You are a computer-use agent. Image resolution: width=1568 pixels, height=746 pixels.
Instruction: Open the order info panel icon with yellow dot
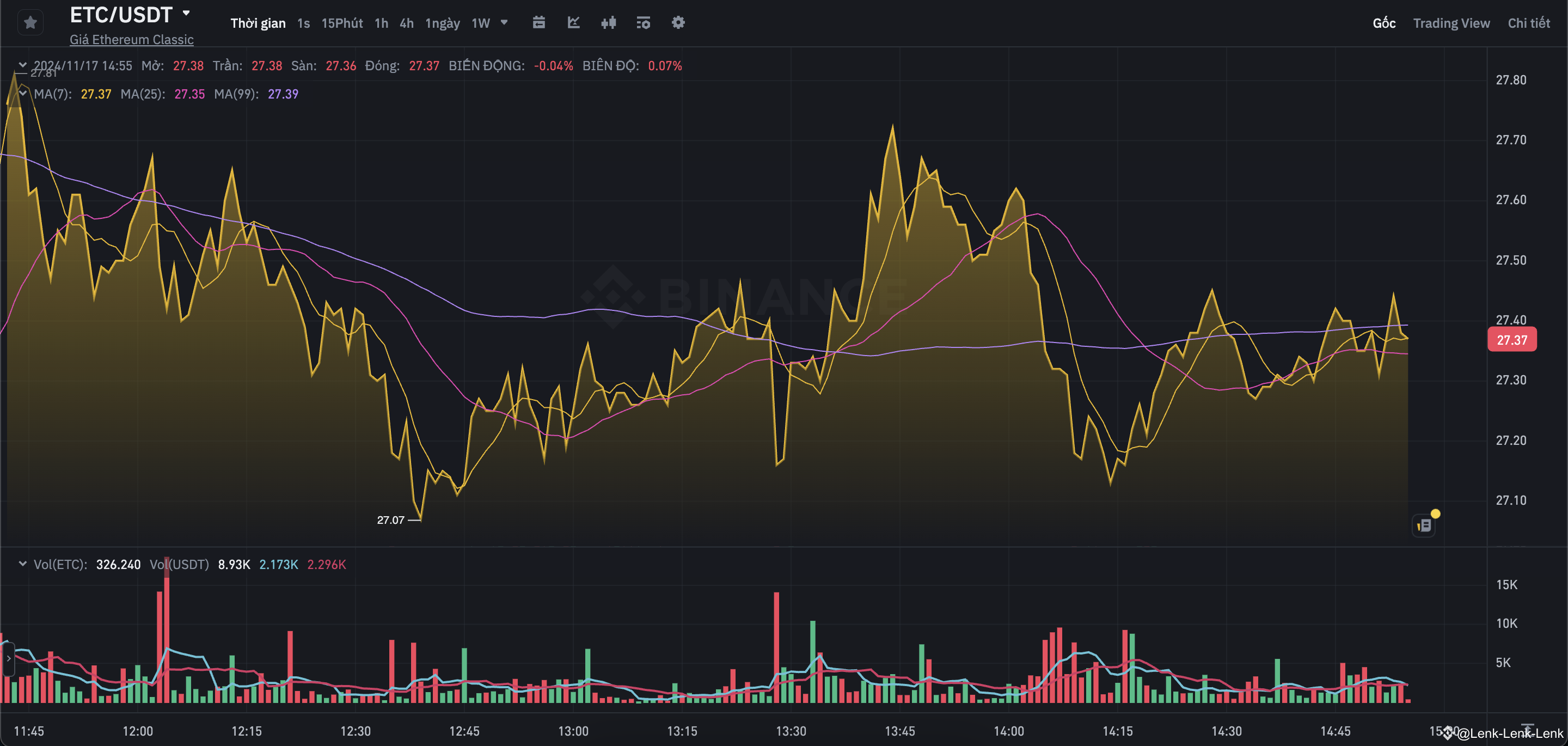[x=1424, y=524]
